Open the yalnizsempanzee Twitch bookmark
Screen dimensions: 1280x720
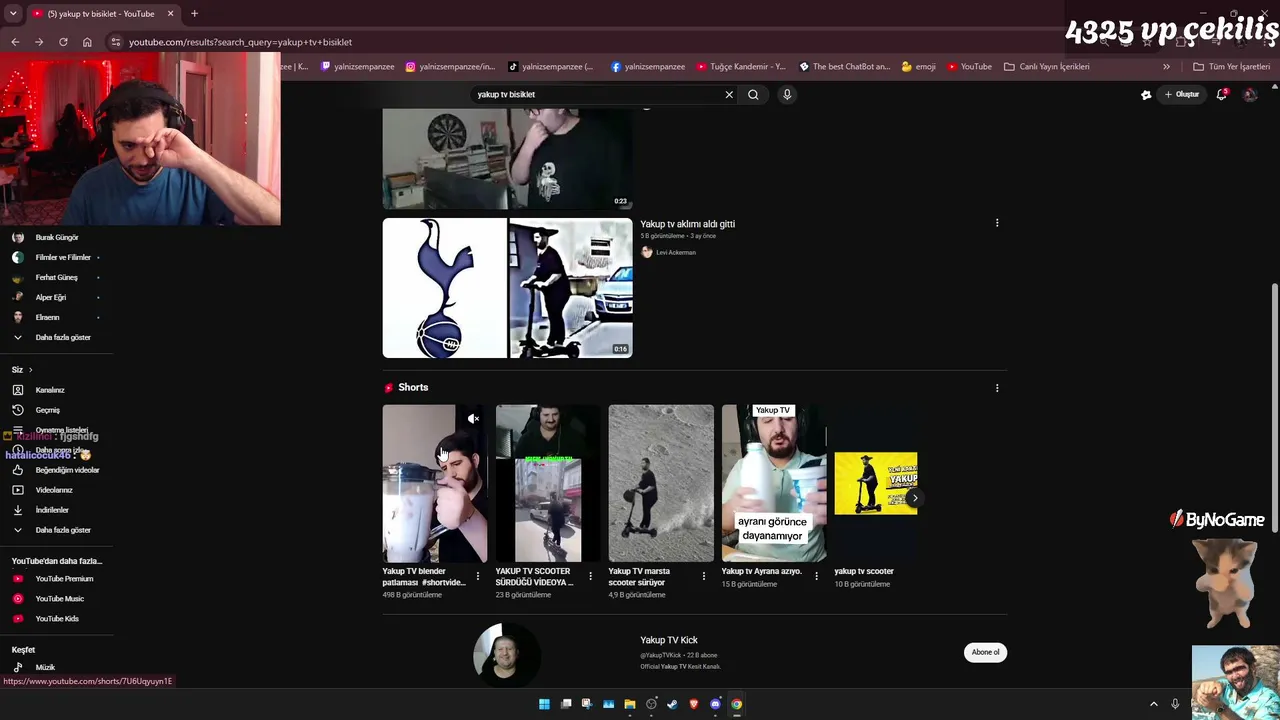pos(357,67)
